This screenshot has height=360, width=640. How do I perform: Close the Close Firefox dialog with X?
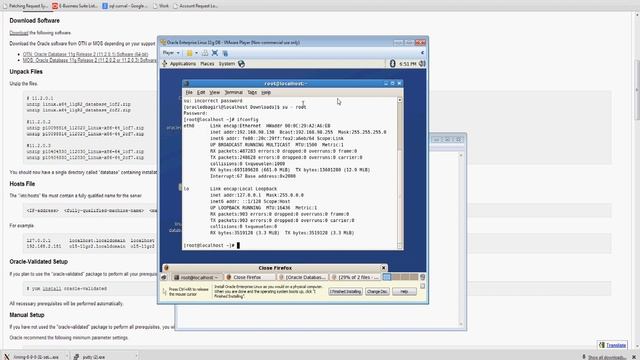383,268
